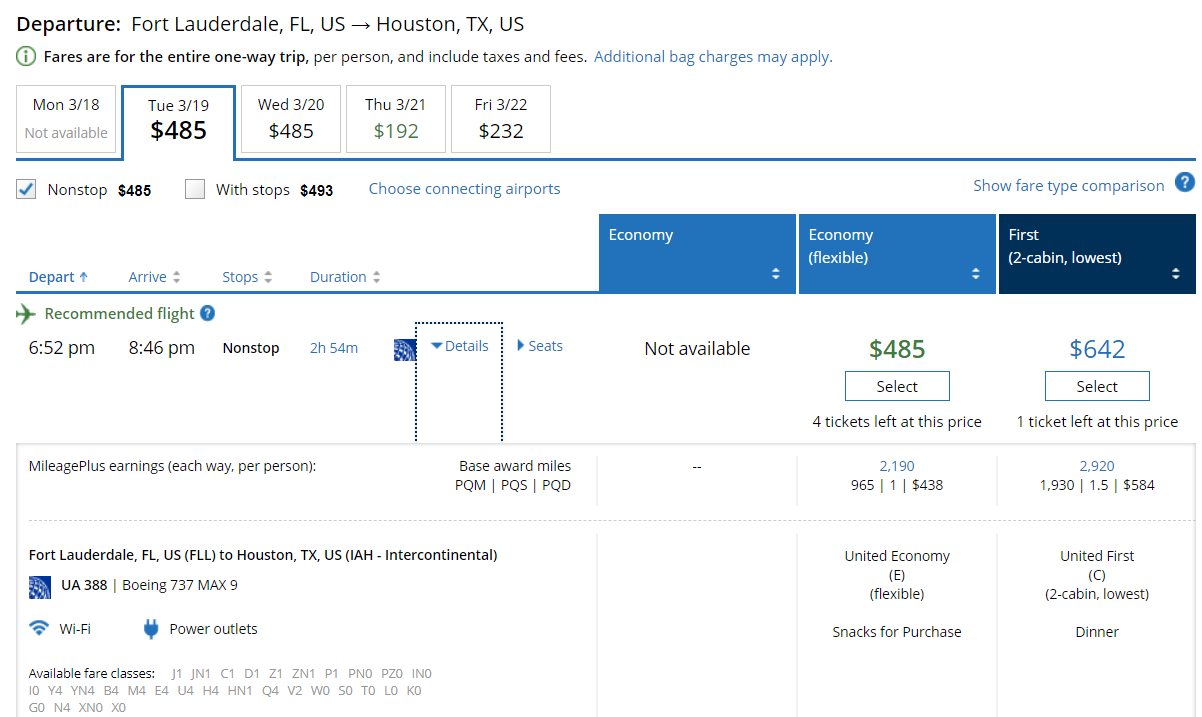Viewport: 1202px width, 717px height.
Task: Switch to the Wed 3/20 date tab
Action: pos(291,119)
